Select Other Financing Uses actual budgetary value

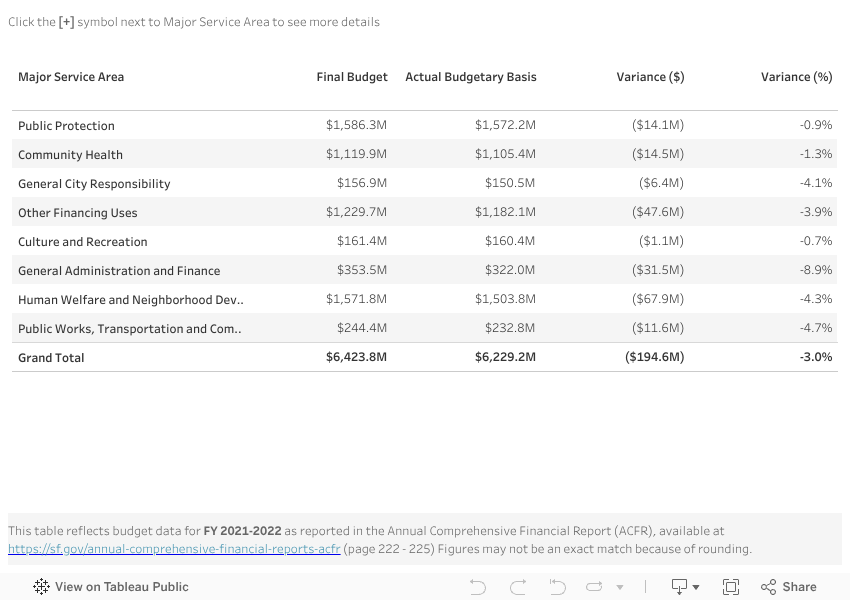click(505, 213)
